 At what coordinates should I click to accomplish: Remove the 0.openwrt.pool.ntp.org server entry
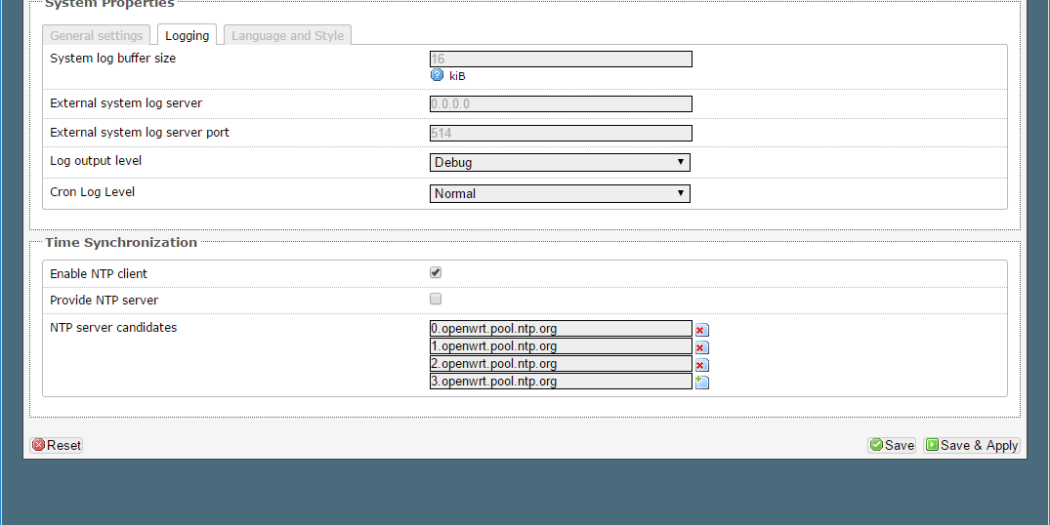[701, 330]
